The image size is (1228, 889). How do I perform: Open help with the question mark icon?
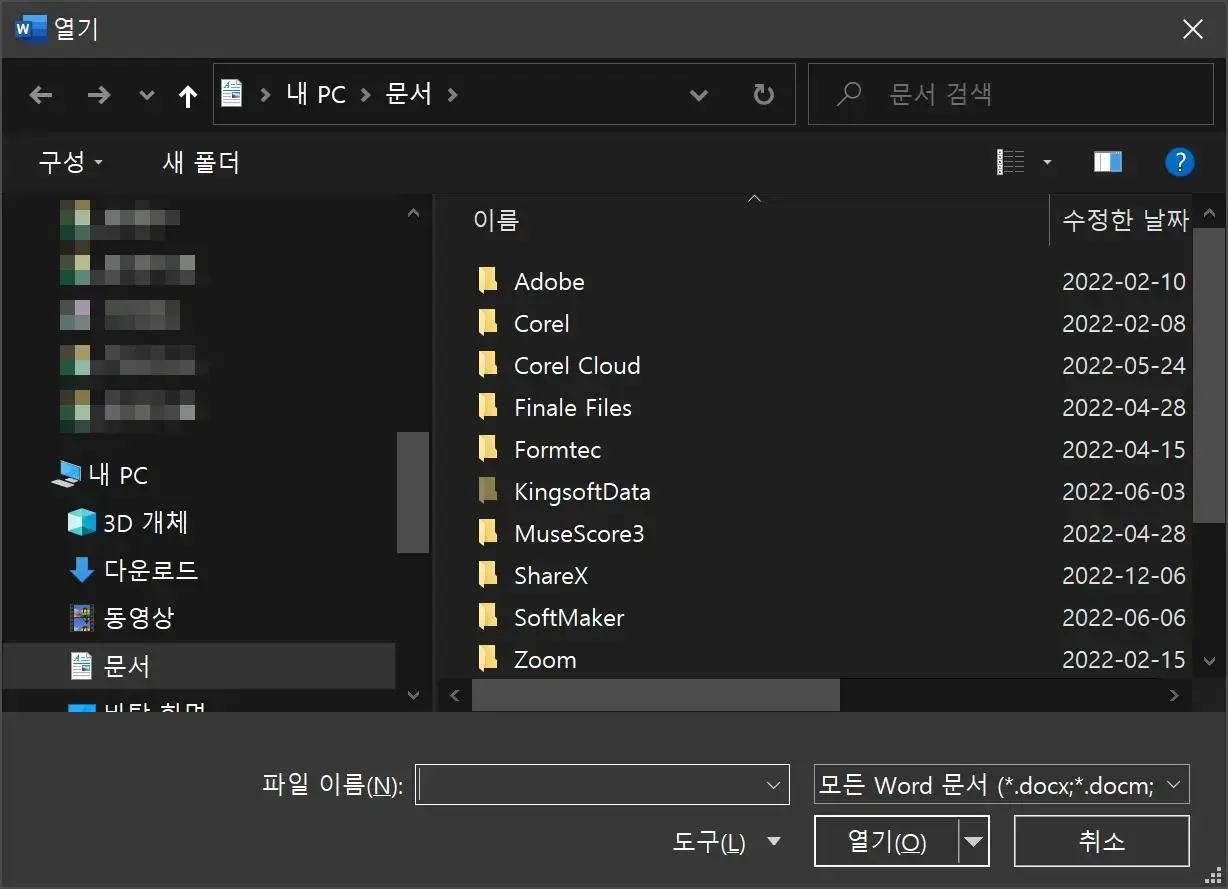coord(1180,162)
